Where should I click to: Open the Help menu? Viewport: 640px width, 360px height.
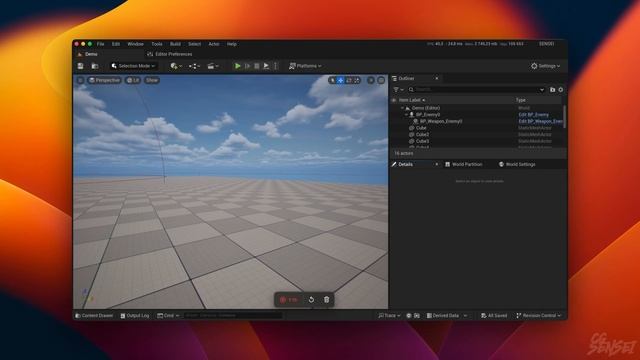232,44
